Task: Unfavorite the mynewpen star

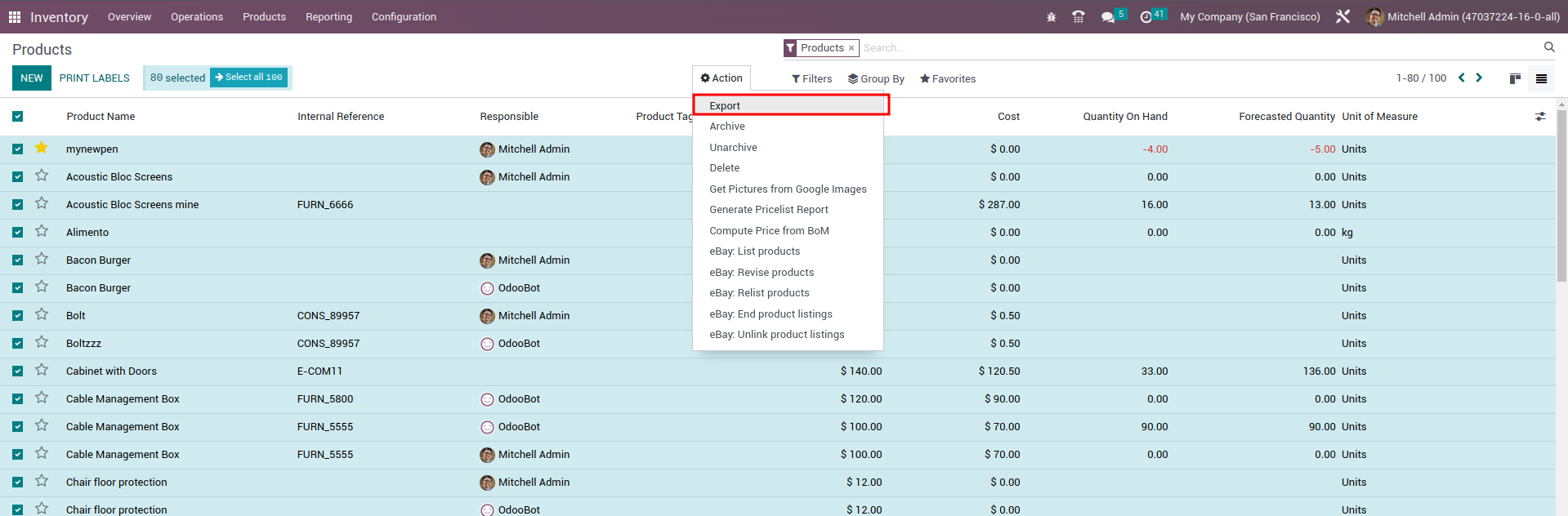Action: tap(42, 148)
